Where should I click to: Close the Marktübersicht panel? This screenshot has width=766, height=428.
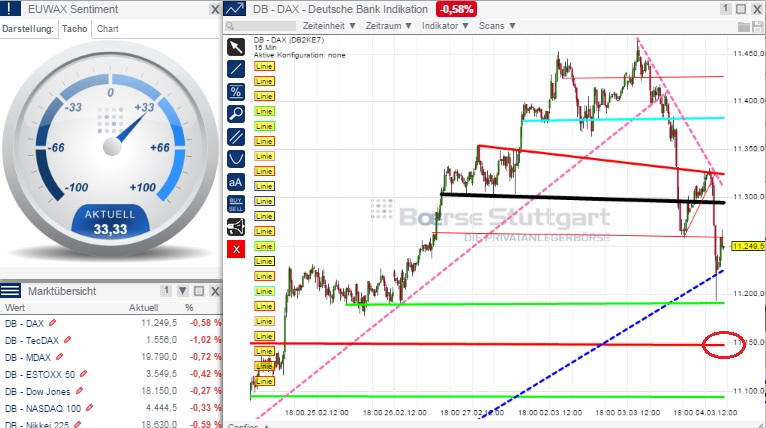pos(215,291)
